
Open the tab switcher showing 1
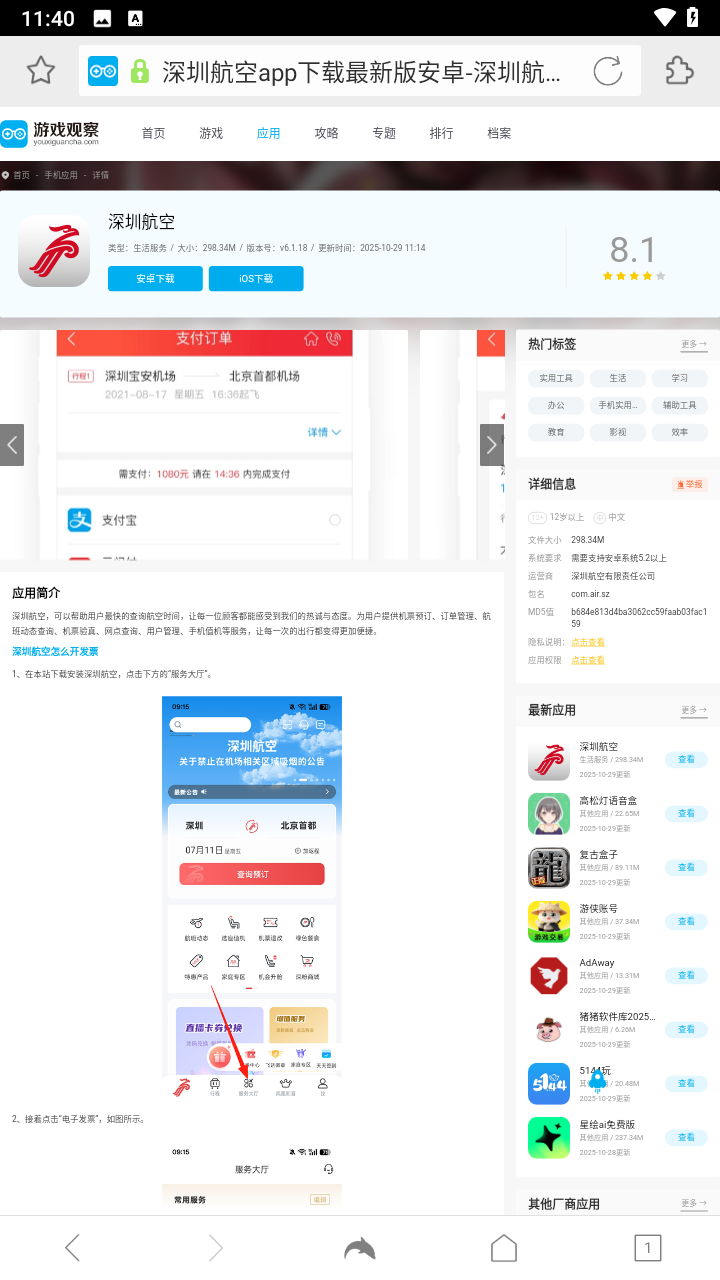[647, 1247]
